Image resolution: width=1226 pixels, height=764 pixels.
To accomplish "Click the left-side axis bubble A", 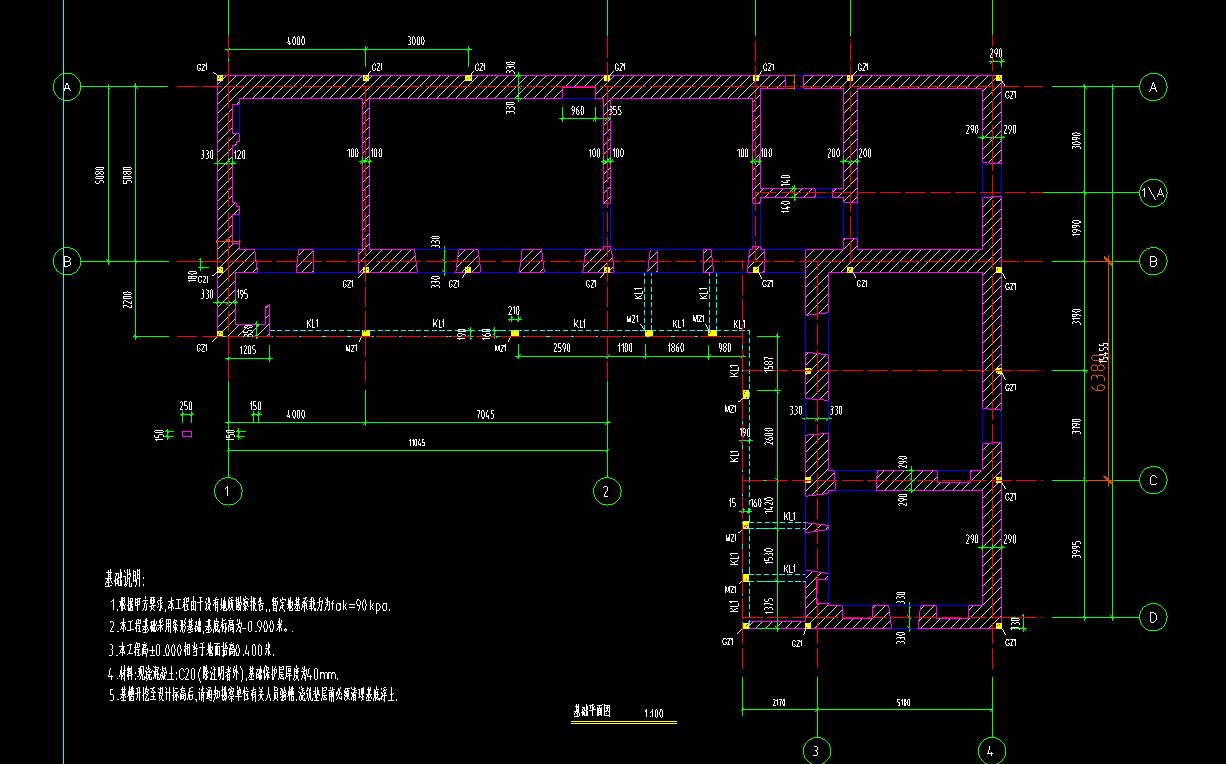I will coord(66,88).
